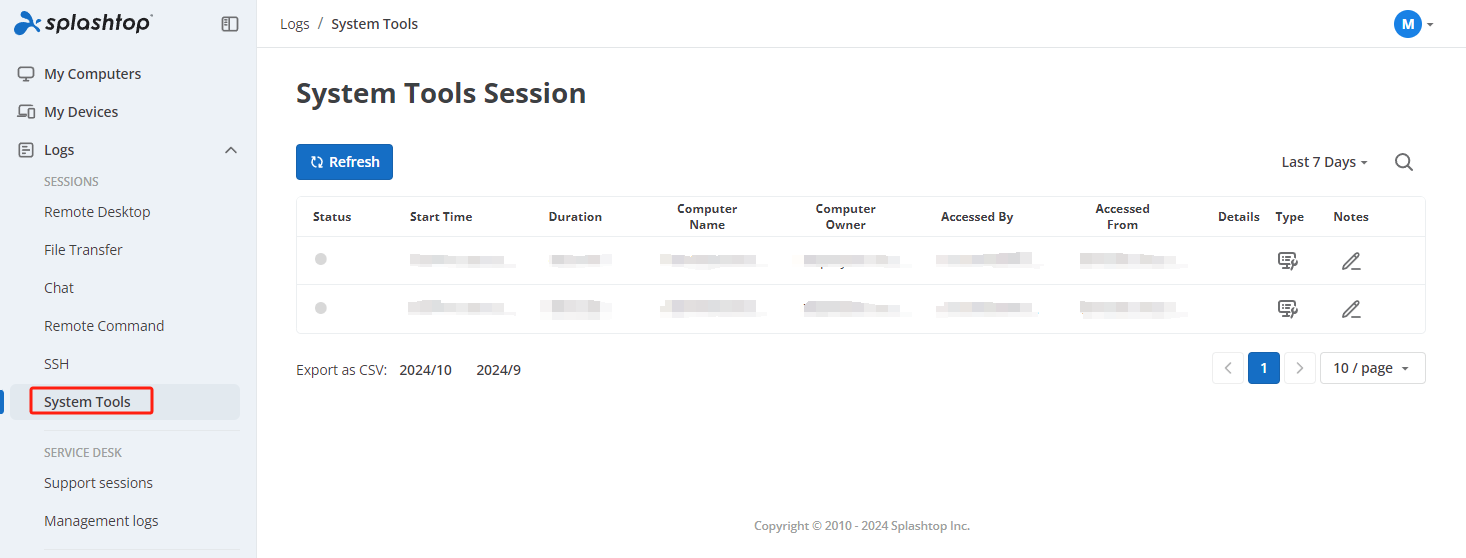Open search with the magnifier icon
This screenshot has width=1466, height=558.
(x=1404, y=162)
